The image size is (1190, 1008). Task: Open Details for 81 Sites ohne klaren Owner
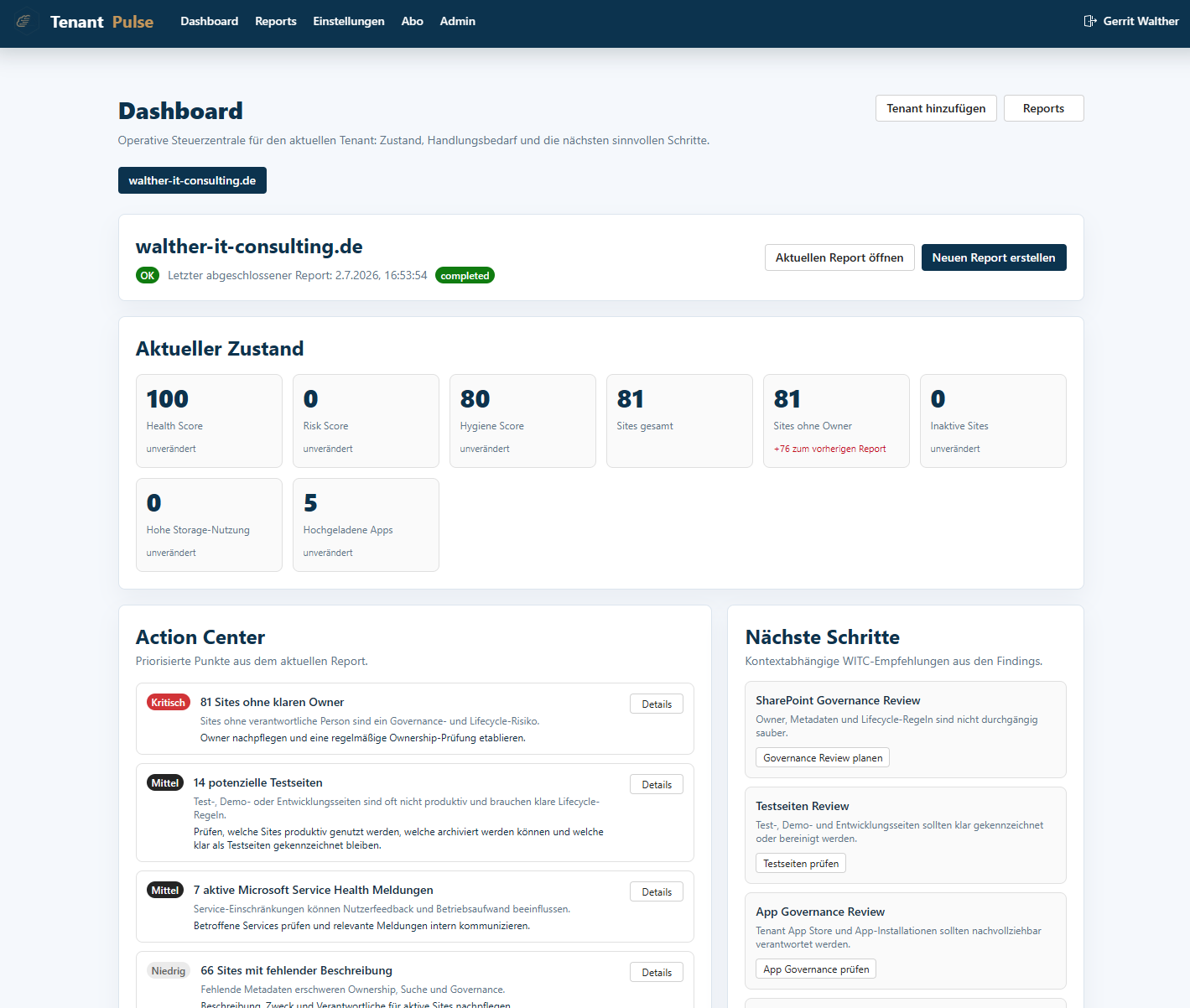657,704
